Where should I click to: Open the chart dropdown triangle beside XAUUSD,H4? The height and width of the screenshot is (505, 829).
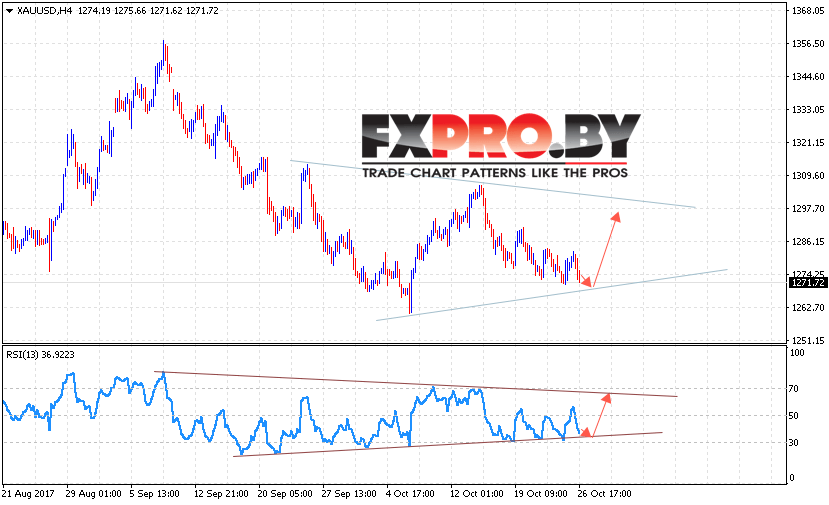click(x=10, y=11)
